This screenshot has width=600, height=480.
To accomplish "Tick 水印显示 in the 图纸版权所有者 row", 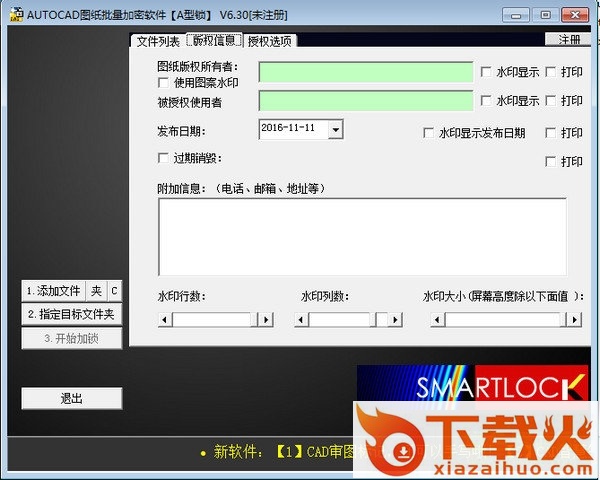I will [486, 72].
